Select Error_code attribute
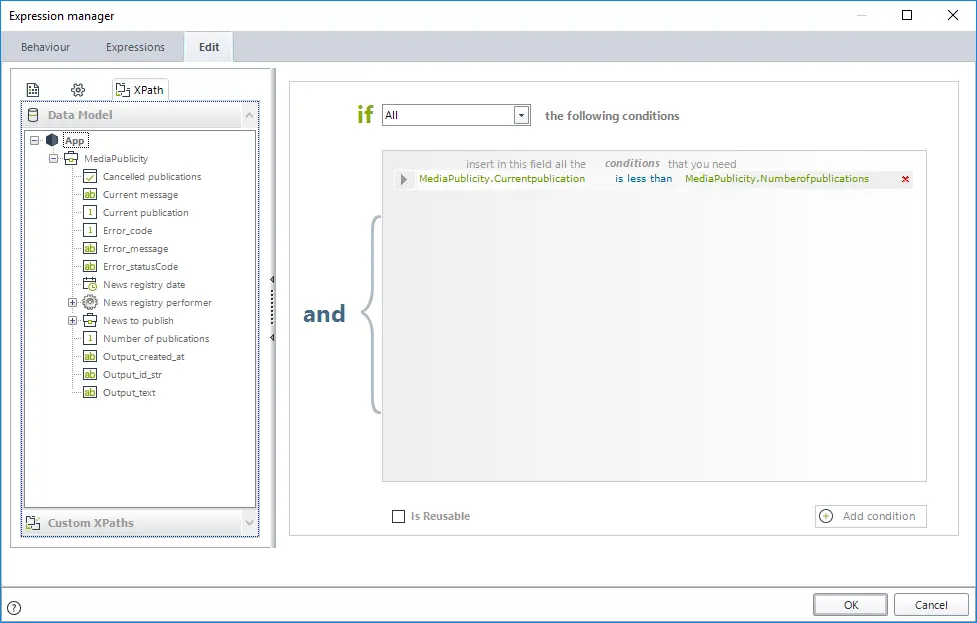977x623 pixels. click(127, 231)
